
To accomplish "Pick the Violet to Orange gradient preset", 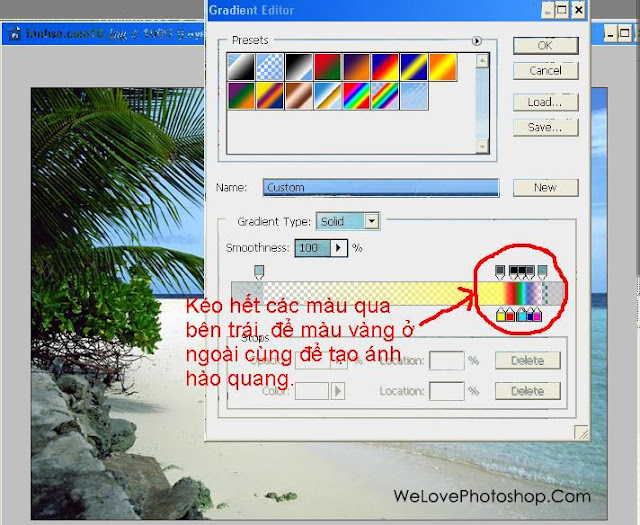I will [x=356, y=67].
